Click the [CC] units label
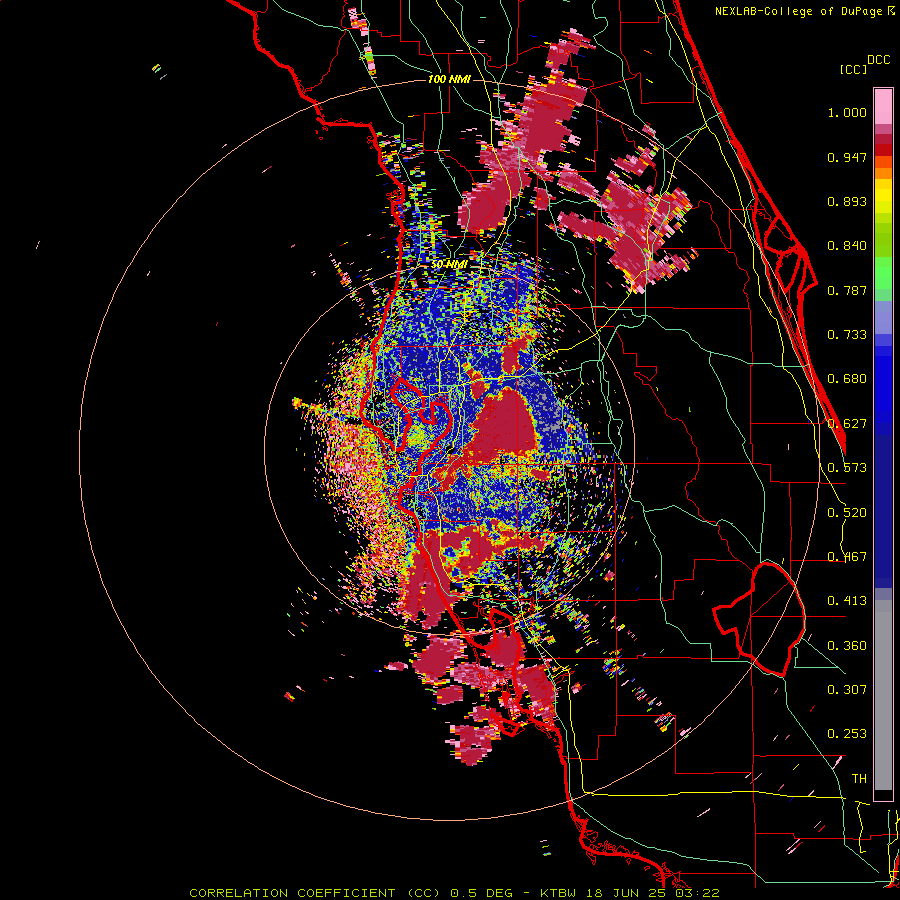The width and height of the screenshot is (900, 900). (853, 69)
